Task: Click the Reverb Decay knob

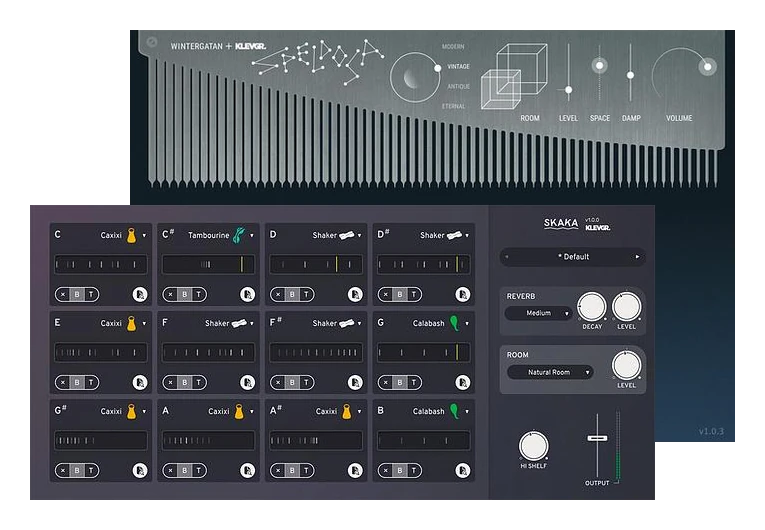Action: point(592,306)
